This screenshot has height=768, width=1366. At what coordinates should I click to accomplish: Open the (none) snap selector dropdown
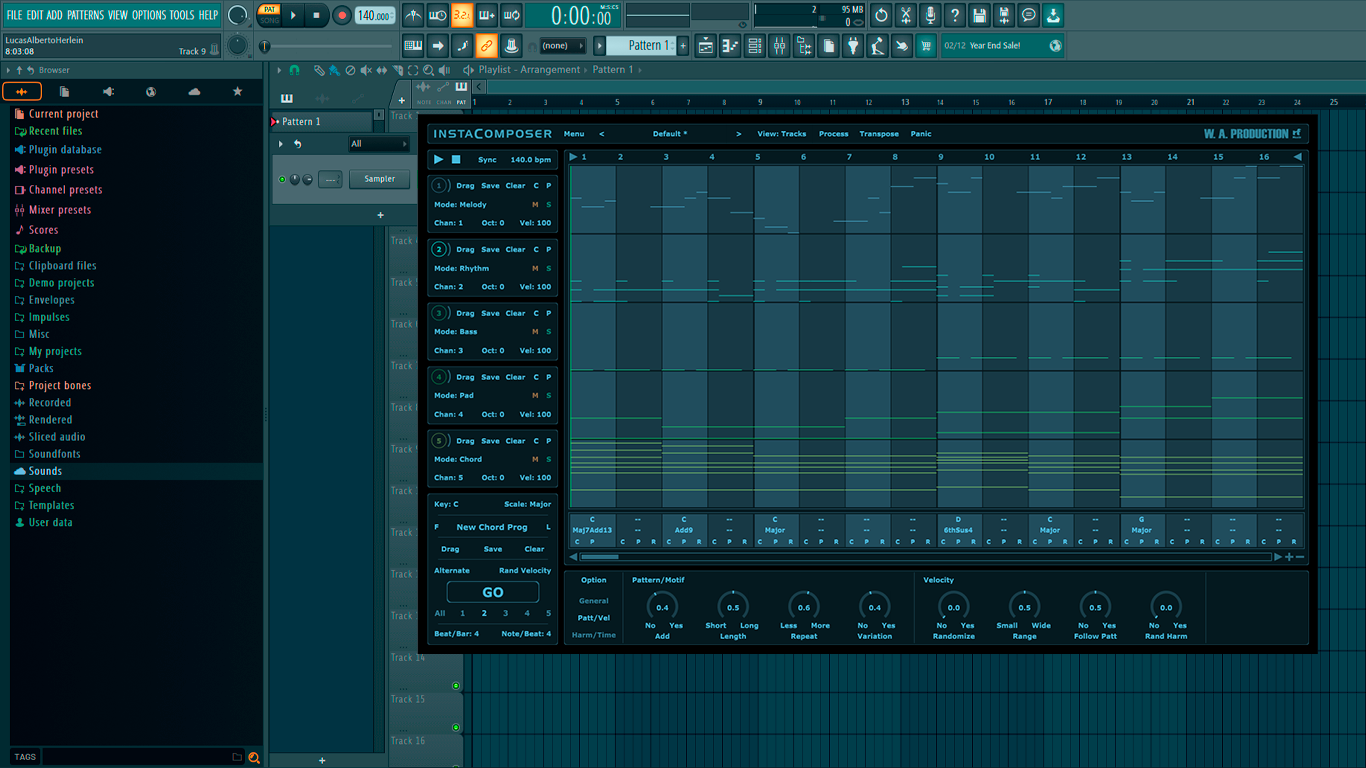[561, 46]
